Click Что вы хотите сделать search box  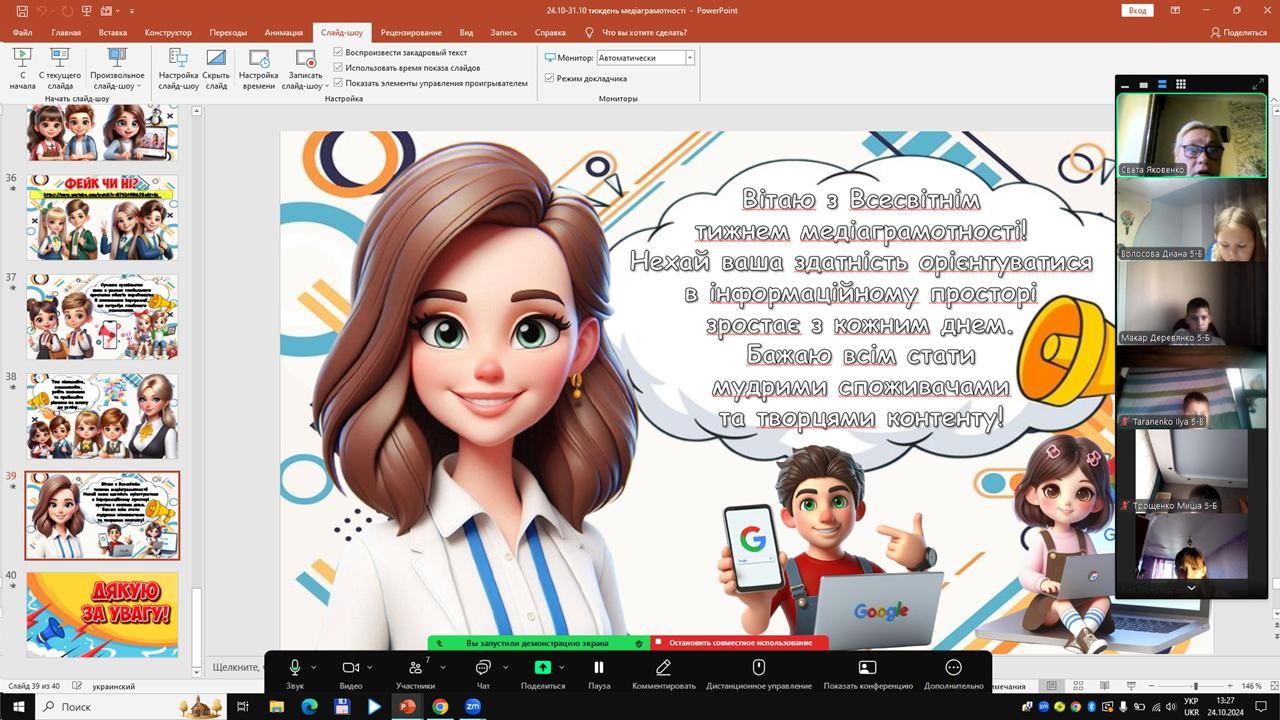click(x=644, y=32)
